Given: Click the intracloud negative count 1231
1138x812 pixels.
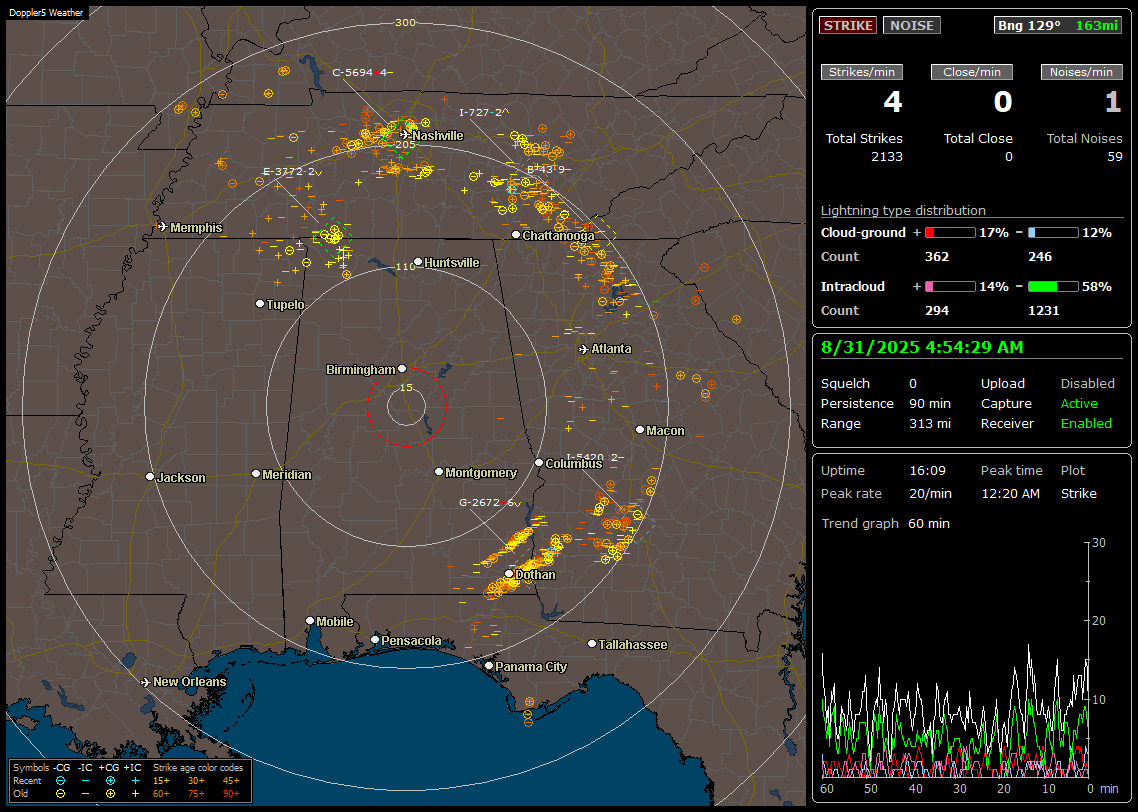Looking at the screenshot, I should (1044, 311).
